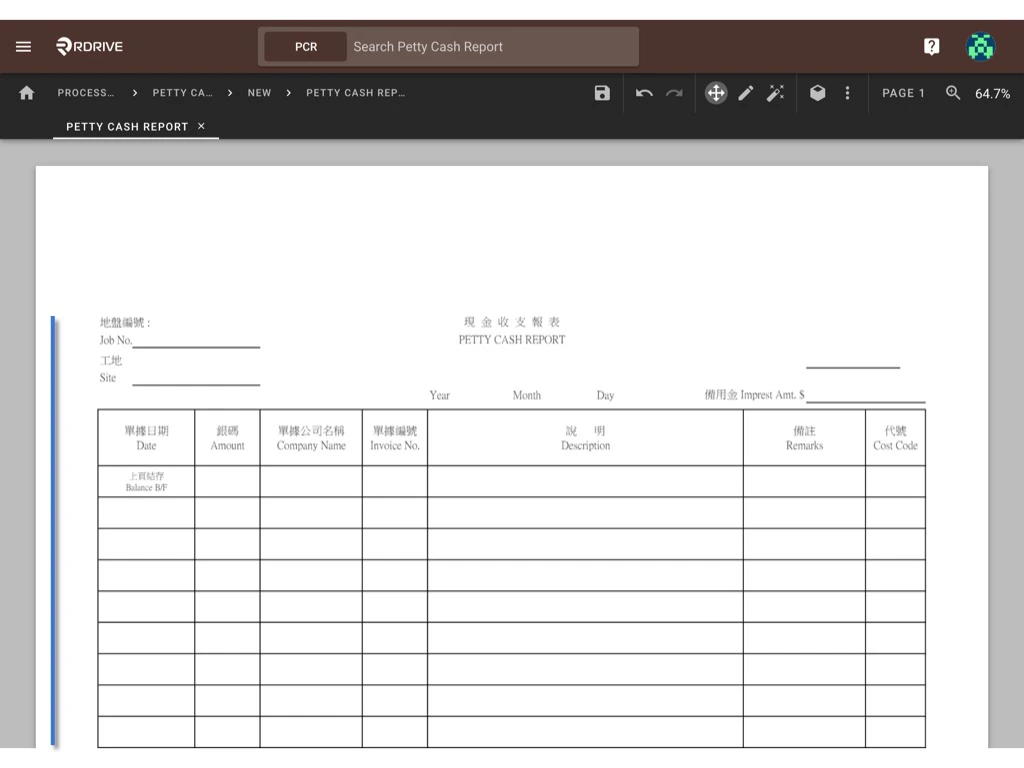Click the PROCESS breadcrumb link

pyautogui.click(x=86, y=92)
